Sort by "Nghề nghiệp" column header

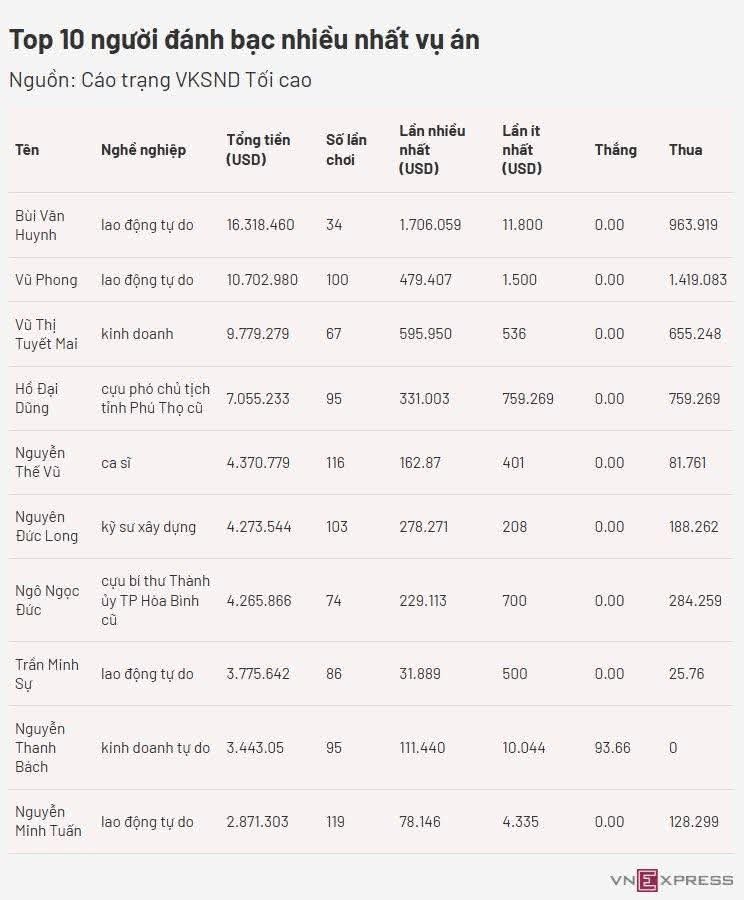[143, 150]
